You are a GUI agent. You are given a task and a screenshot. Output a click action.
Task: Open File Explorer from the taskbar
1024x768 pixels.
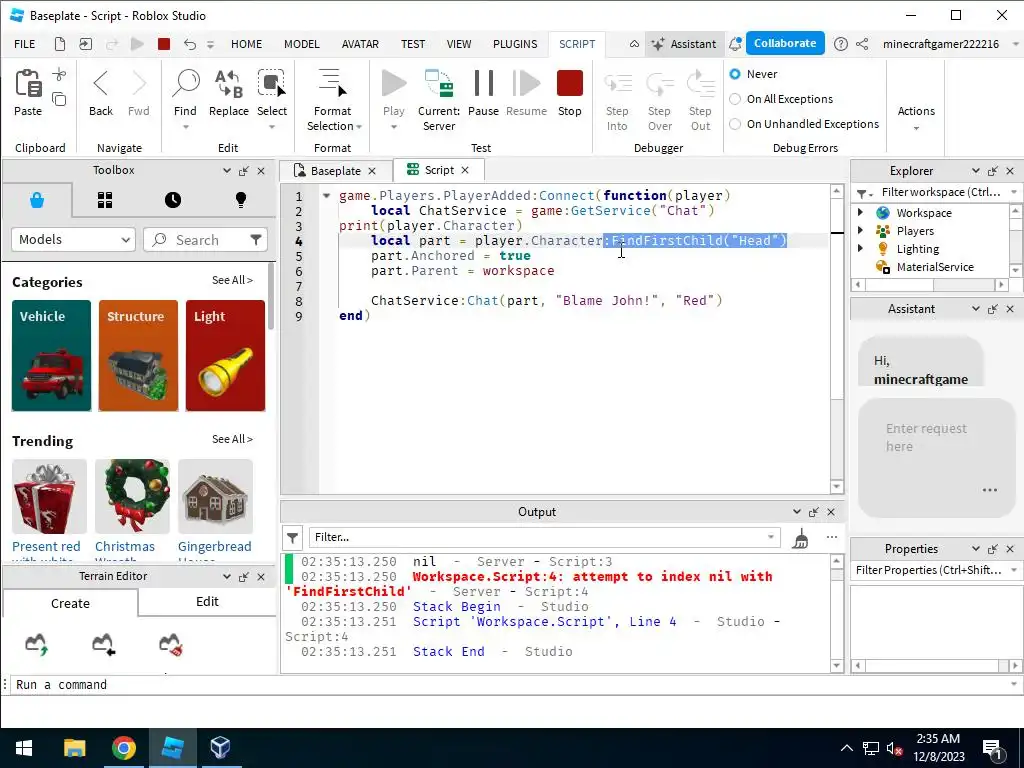(74, 748)
